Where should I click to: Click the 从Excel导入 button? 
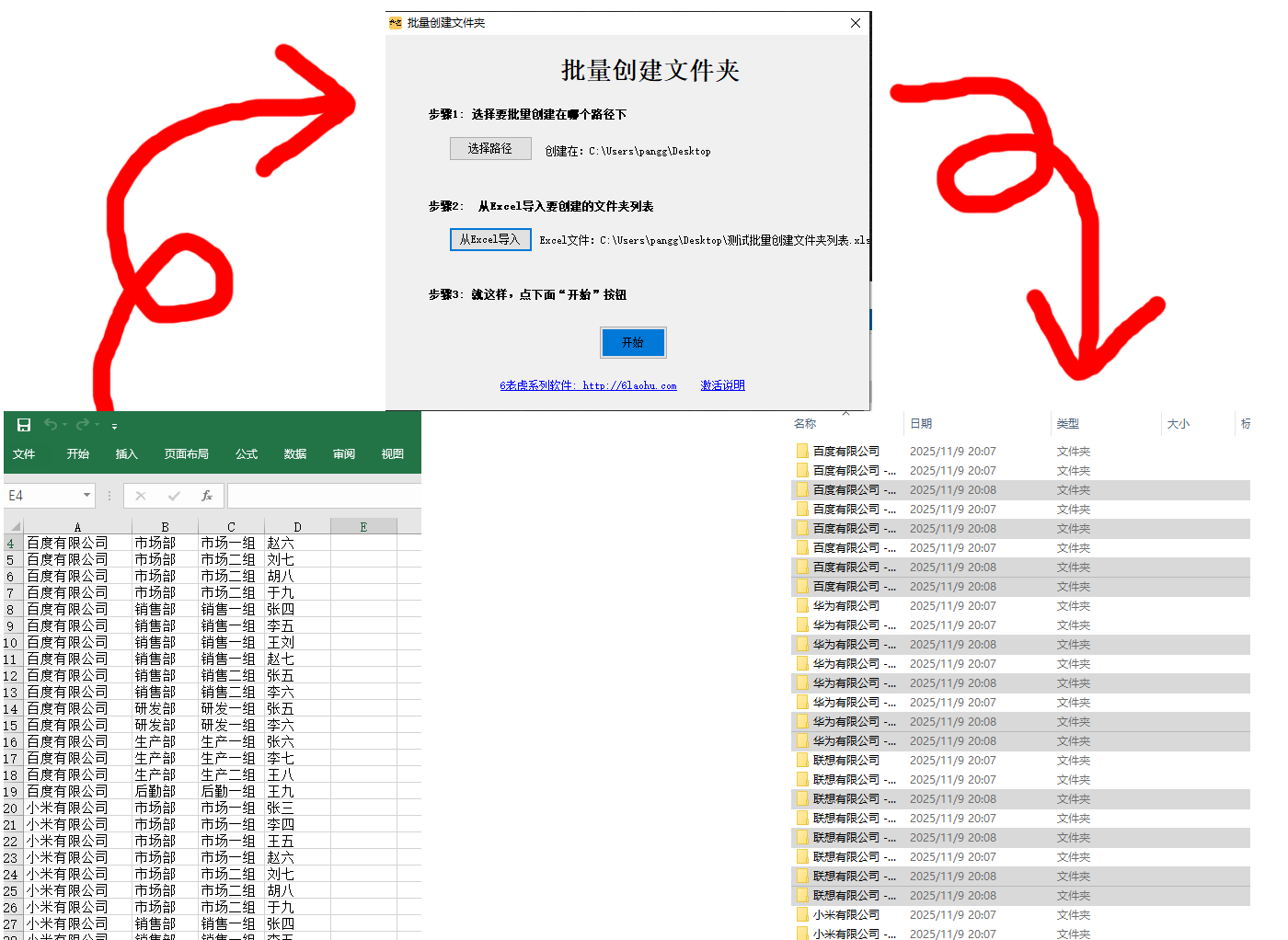point(490,240)
